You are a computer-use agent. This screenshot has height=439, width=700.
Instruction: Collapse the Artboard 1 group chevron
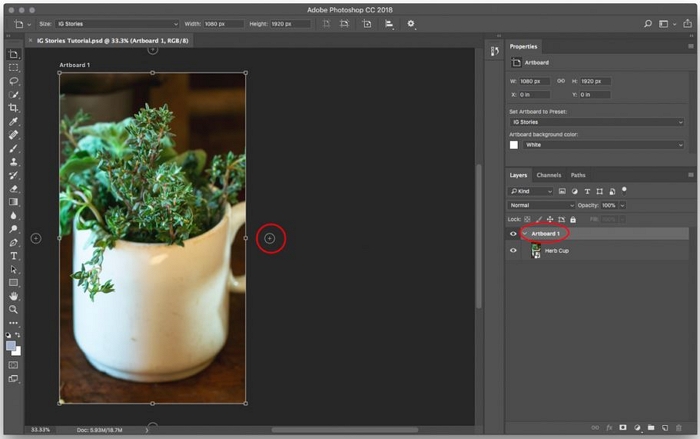click(524, 234)
